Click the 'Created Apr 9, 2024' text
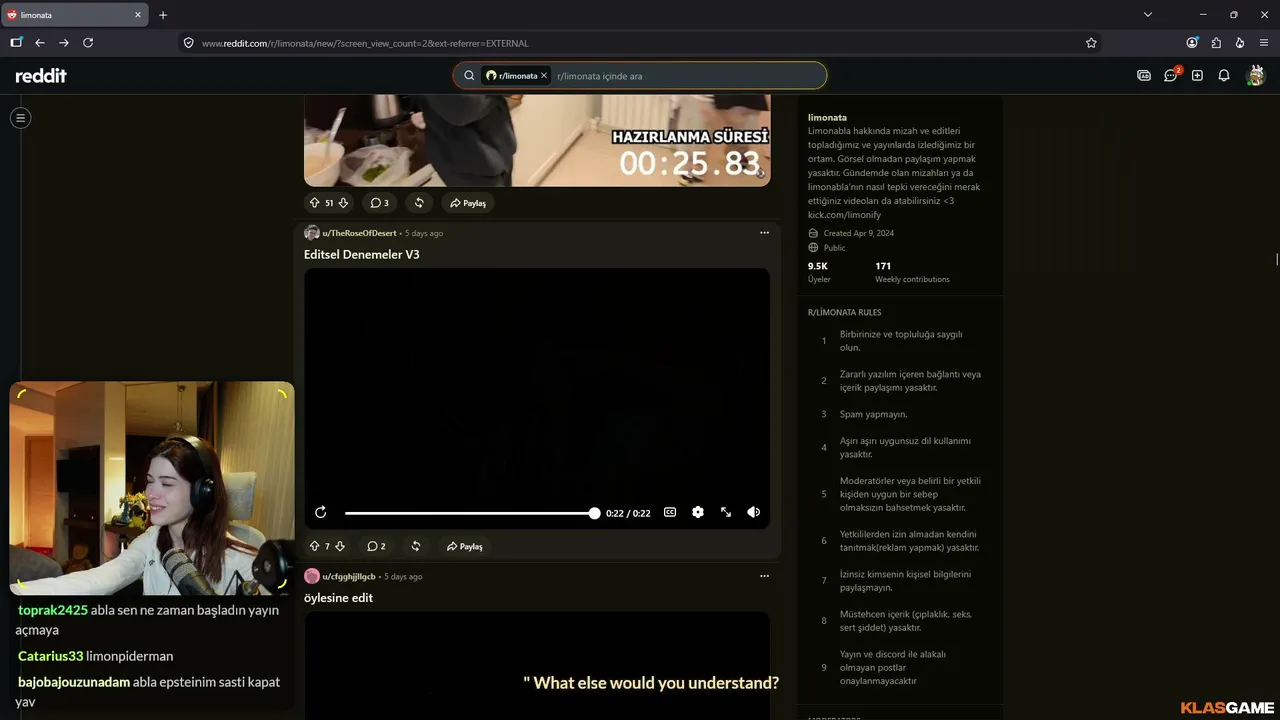This screenshot has height=720, width=1280. click(x=859, y=233)
